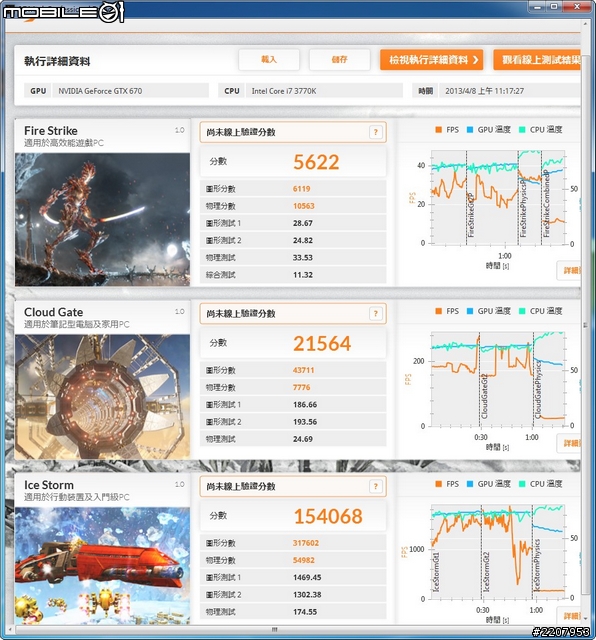Image resolution: width=596 pixels, height=640 pixels.
Task: Minimize the 3DMark window
Action: (538, 6)
